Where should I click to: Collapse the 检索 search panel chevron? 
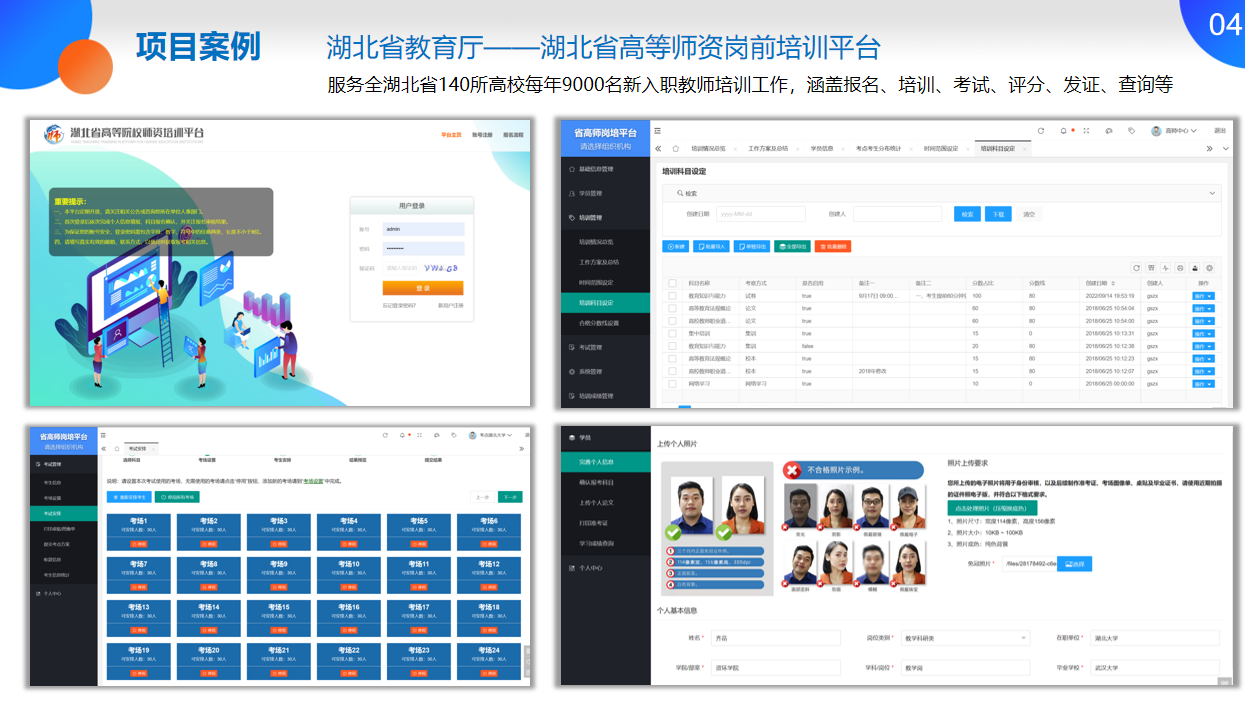point(1213,193)
